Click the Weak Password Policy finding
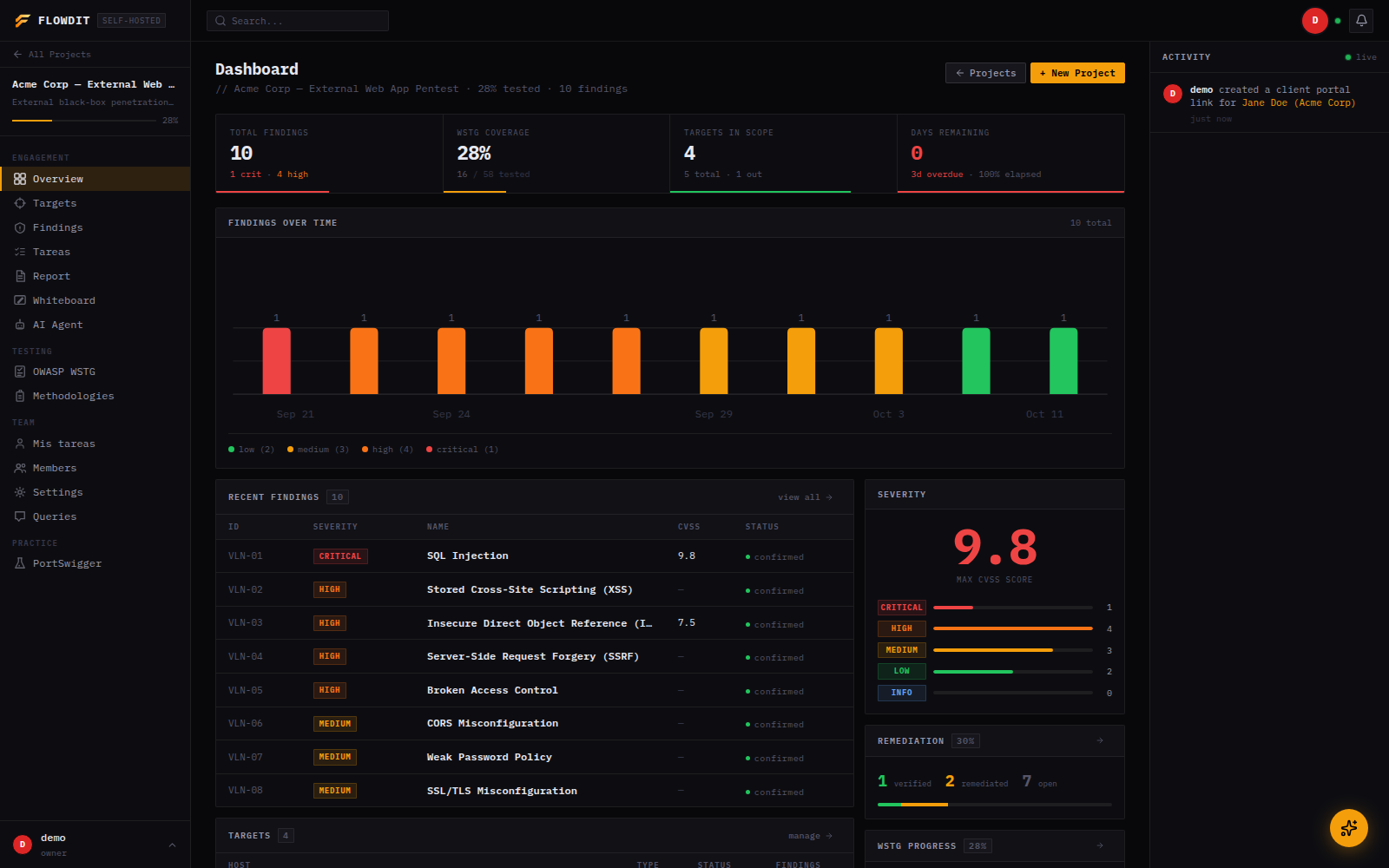 tap(534, 757)
